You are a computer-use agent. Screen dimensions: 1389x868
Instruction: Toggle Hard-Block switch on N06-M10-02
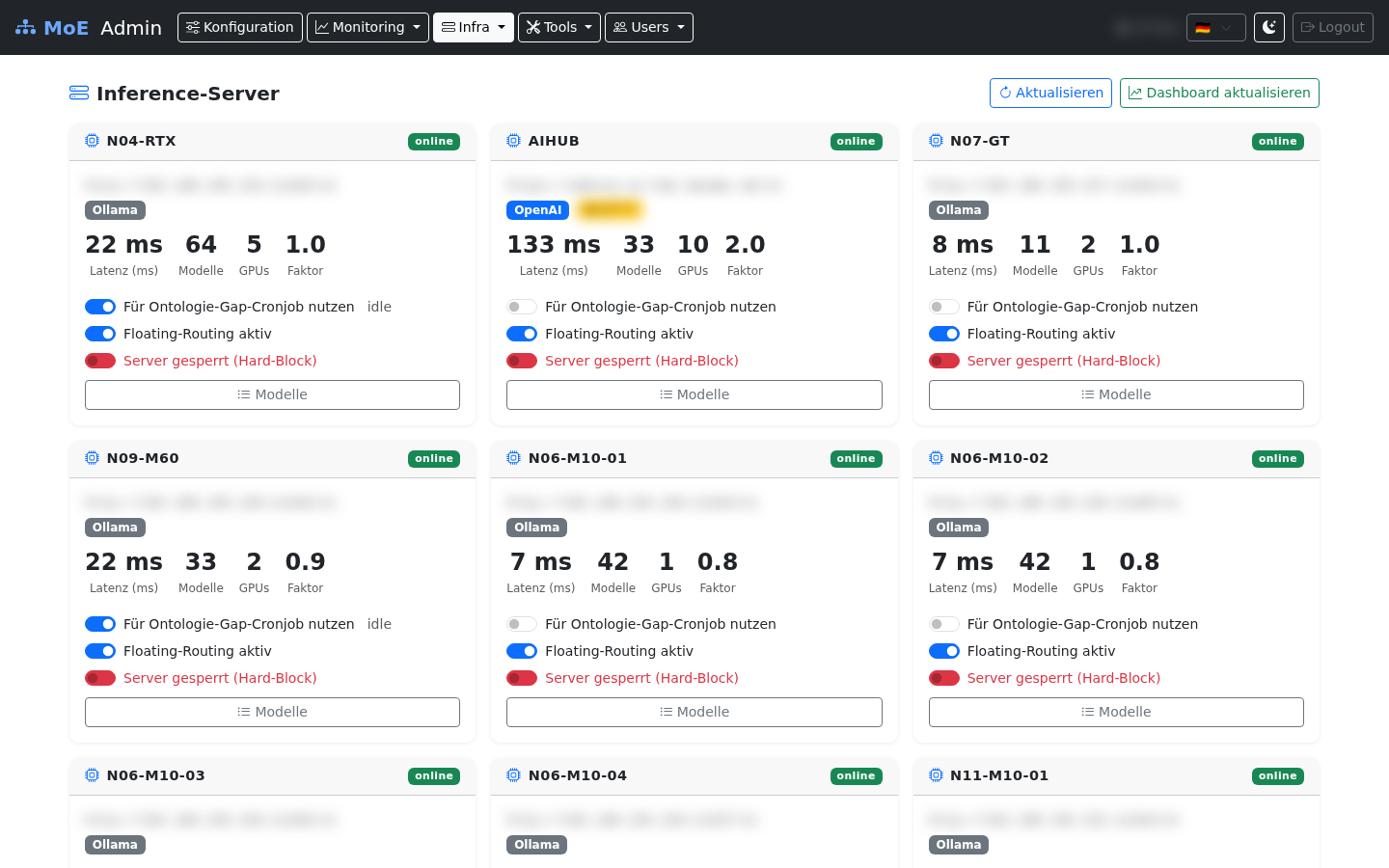click(x=944, y=678)
